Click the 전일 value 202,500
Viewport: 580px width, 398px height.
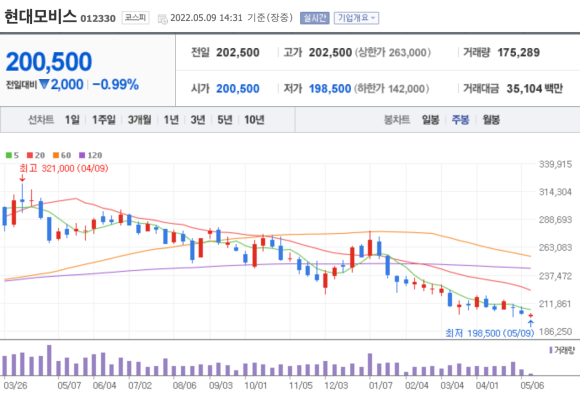[x=238, y=53]
